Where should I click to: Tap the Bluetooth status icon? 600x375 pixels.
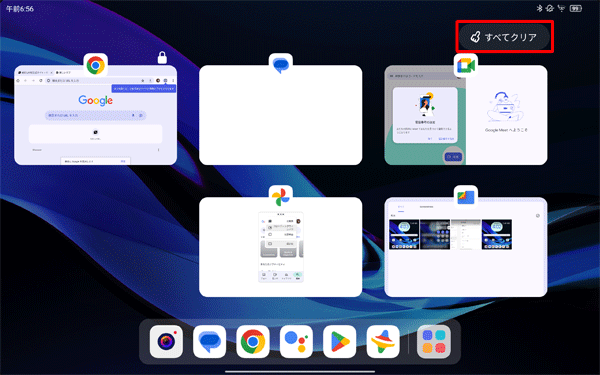click(540, 8)
